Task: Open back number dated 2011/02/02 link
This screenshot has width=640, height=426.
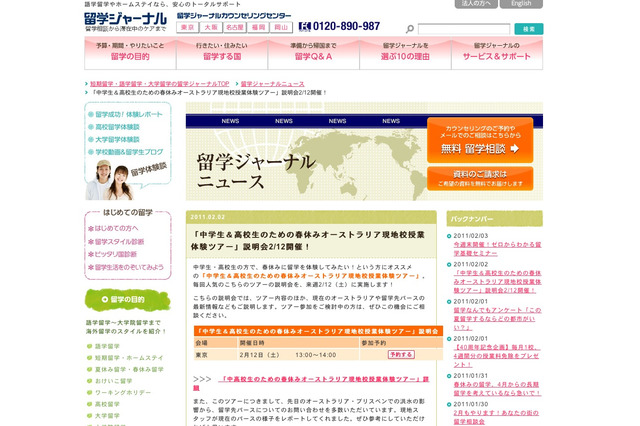Action: [497, 282]
